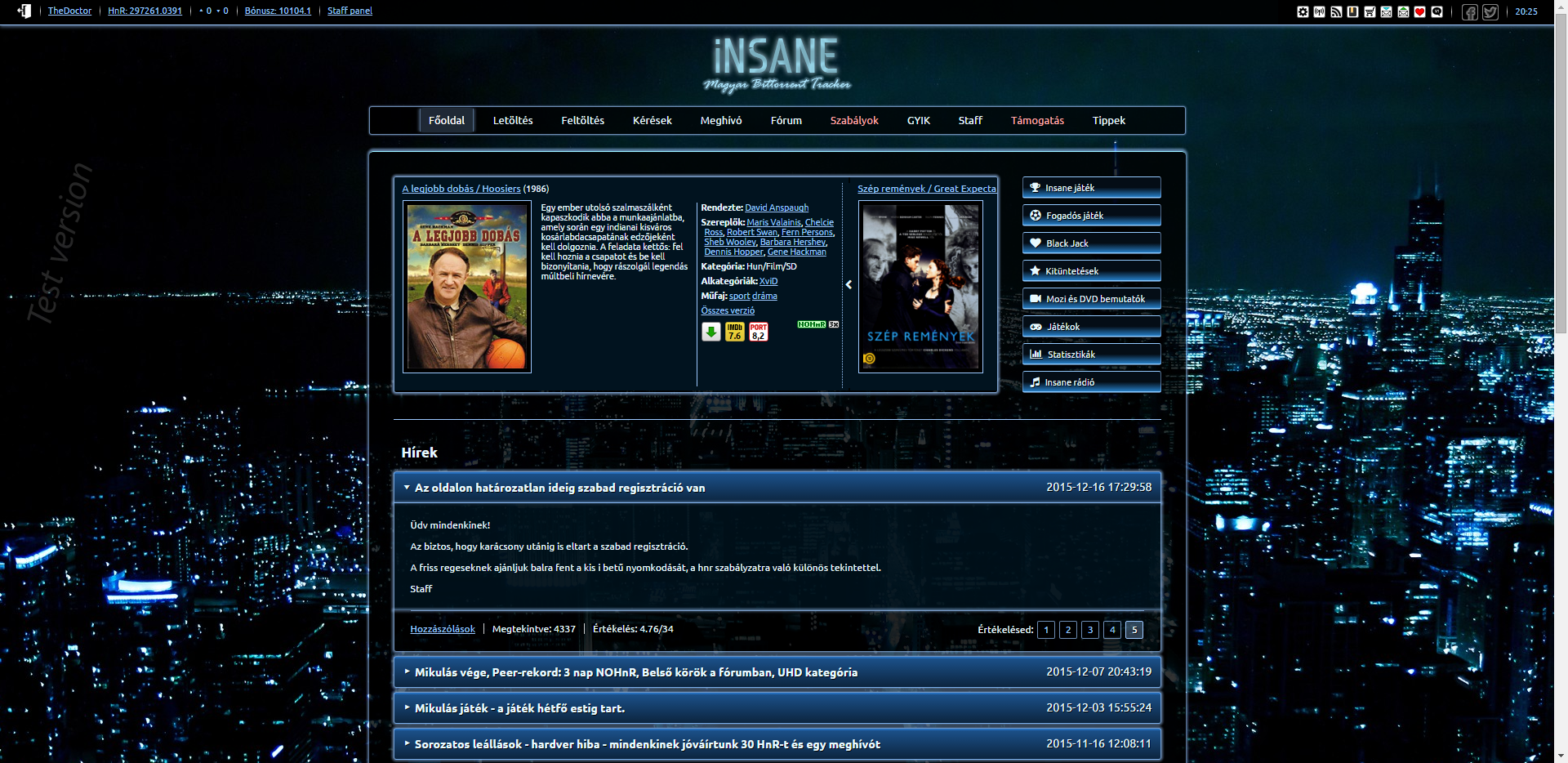Collapse the 'szabad regisztráció' news item

[777, 487]
